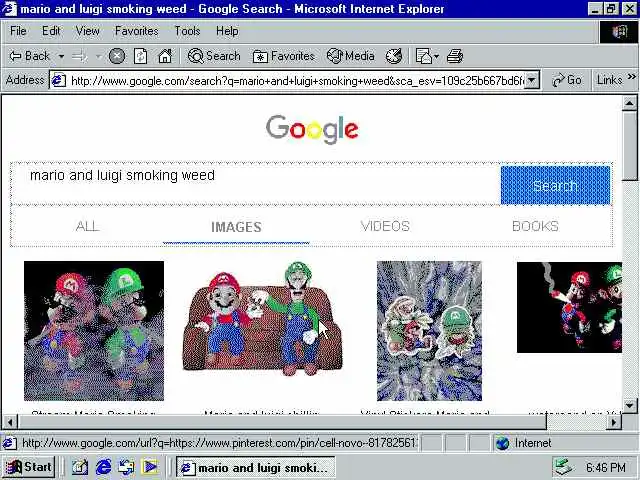This screenshot has height=480, width=640.
Task: Click the Windows flag throbber icon
Action: [x=619, y=32]
